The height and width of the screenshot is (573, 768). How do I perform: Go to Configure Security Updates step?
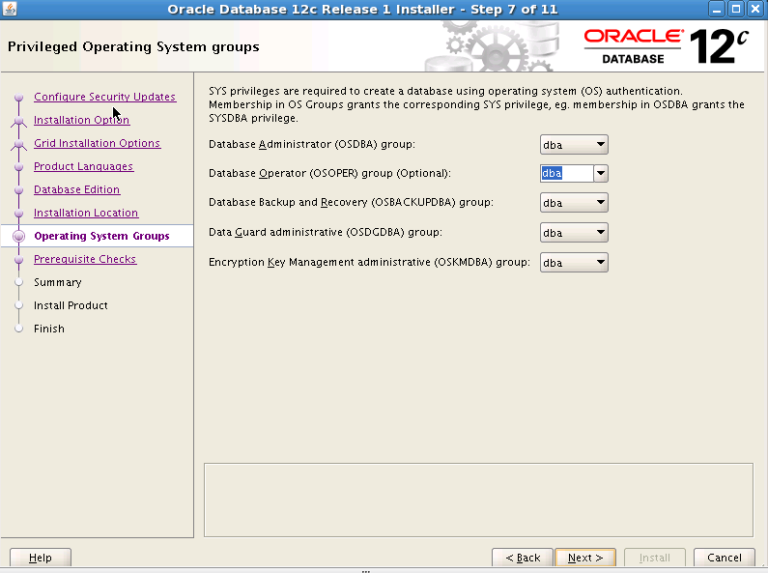pos(105,96)
